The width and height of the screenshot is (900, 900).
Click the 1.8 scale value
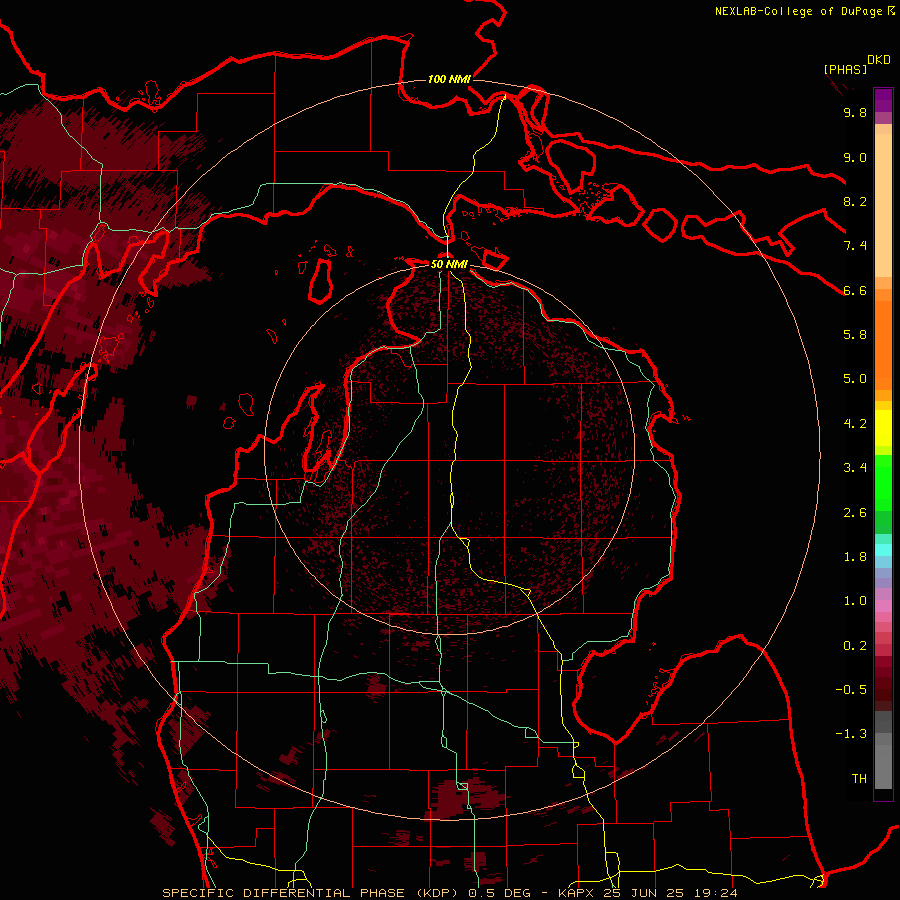(855, 557)
